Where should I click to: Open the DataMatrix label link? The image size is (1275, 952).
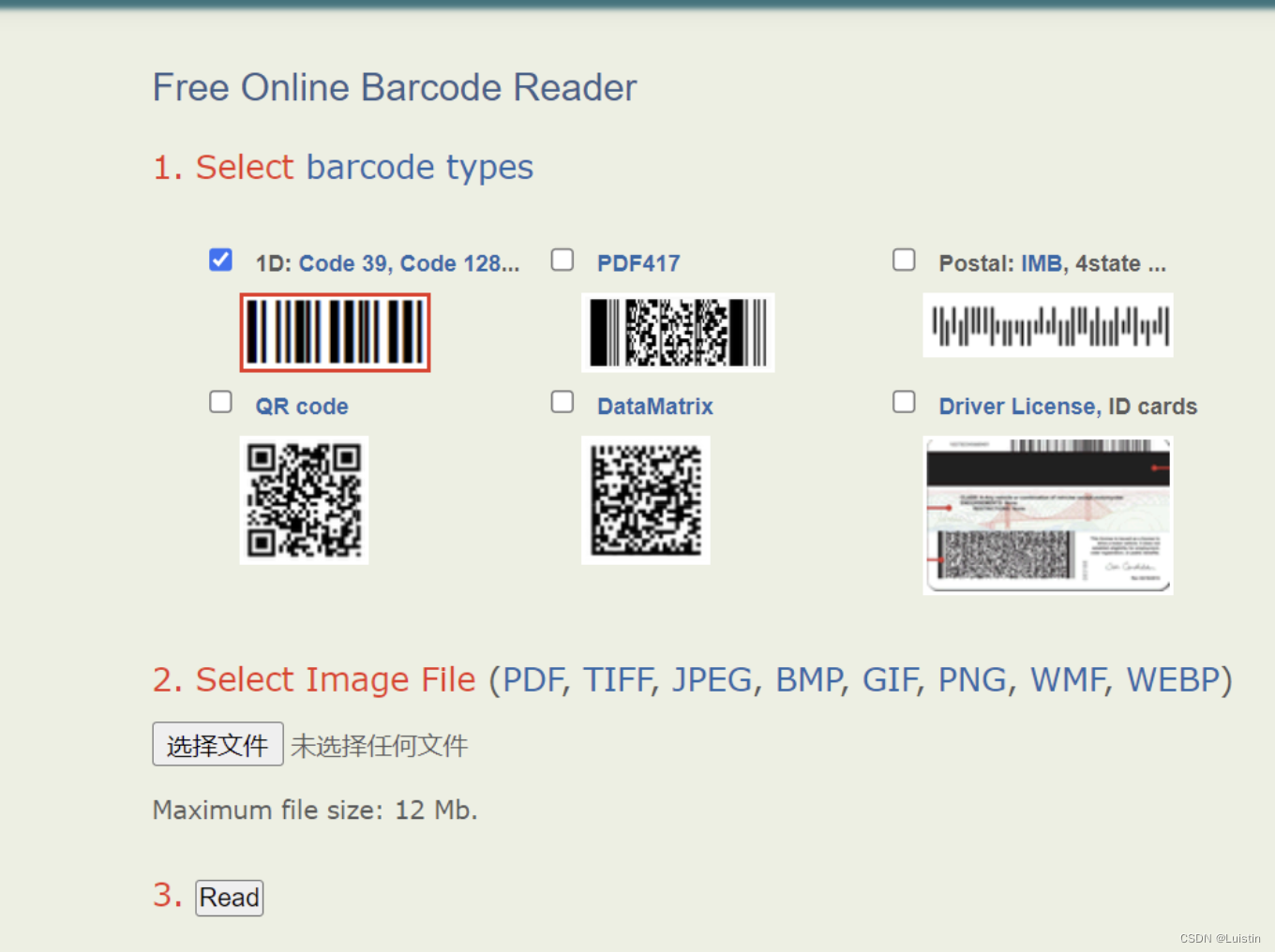point(655,407)
